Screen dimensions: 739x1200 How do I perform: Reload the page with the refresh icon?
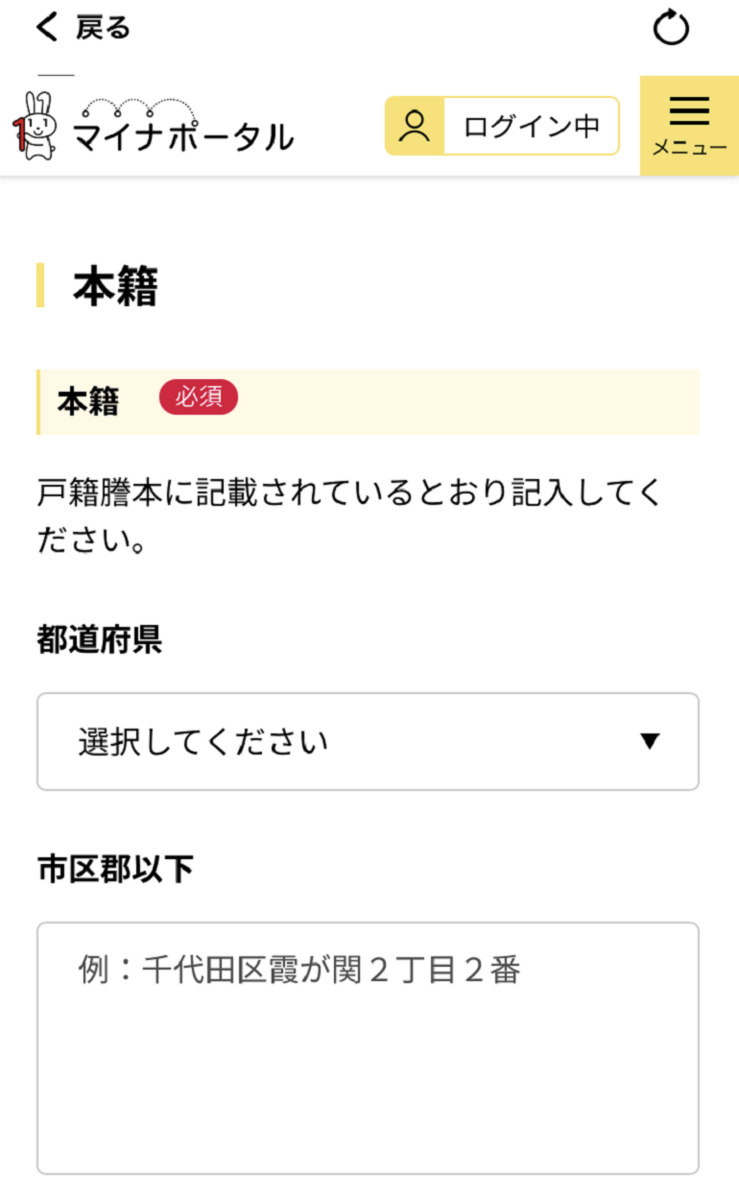671,28
